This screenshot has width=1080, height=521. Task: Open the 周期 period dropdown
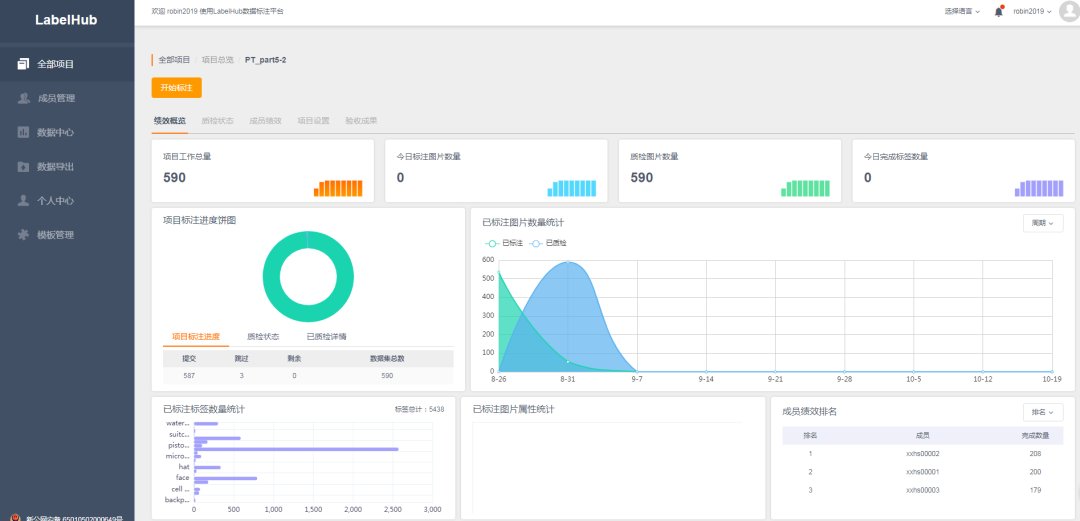[x=1043, y=223]
